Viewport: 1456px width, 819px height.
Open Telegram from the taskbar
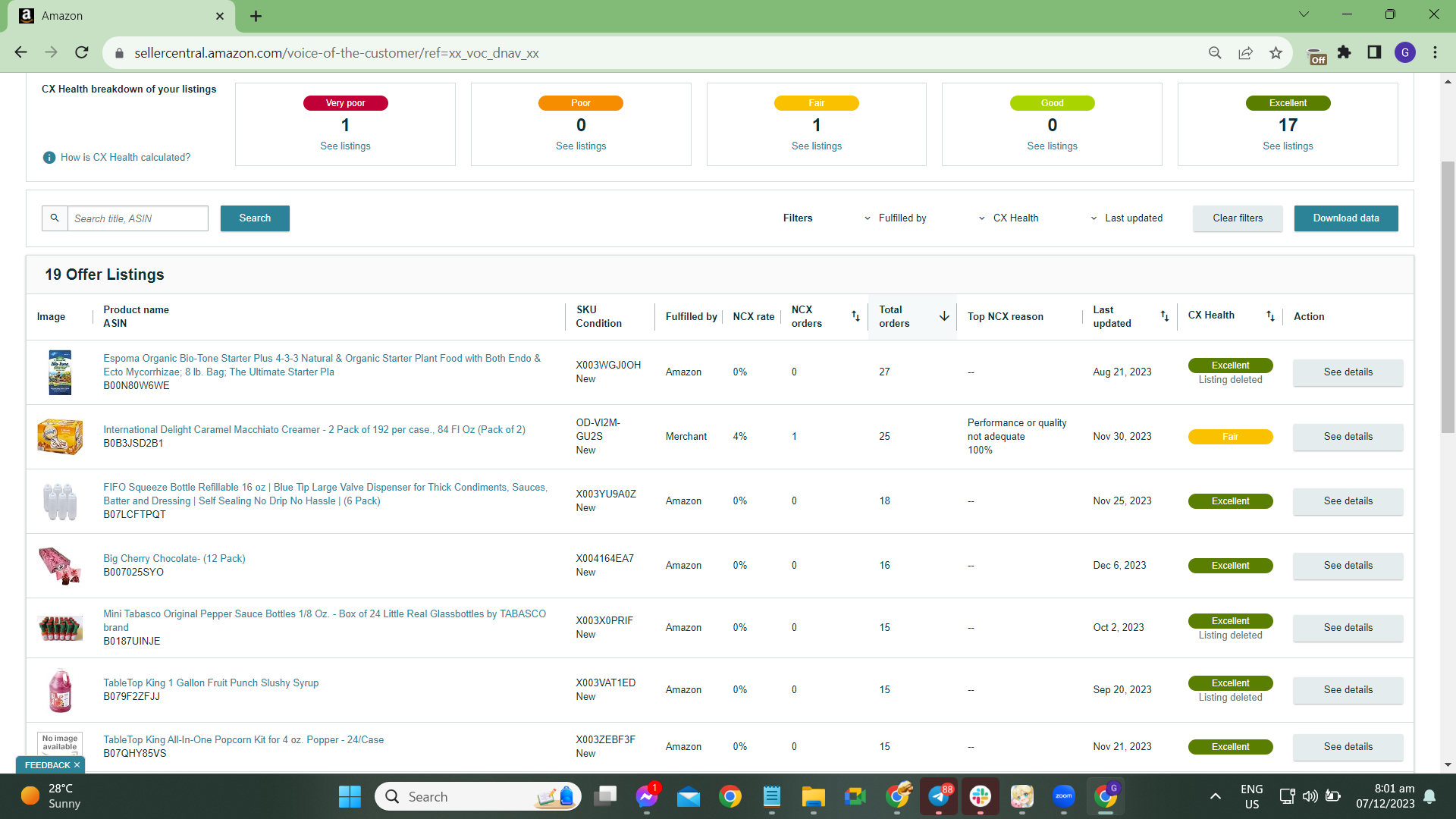pos(939,796)
